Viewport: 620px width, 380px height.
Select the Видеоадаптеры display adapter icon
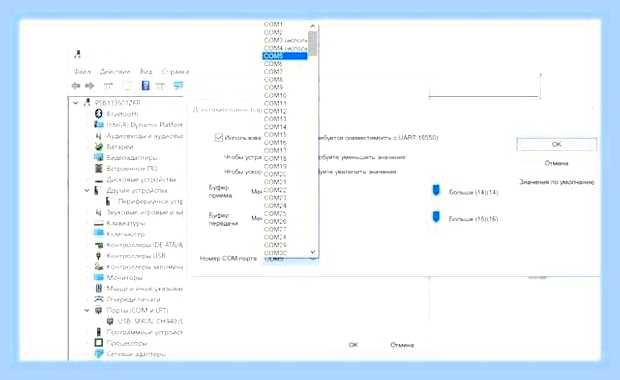pyautogui.click(x=99, y=157)
